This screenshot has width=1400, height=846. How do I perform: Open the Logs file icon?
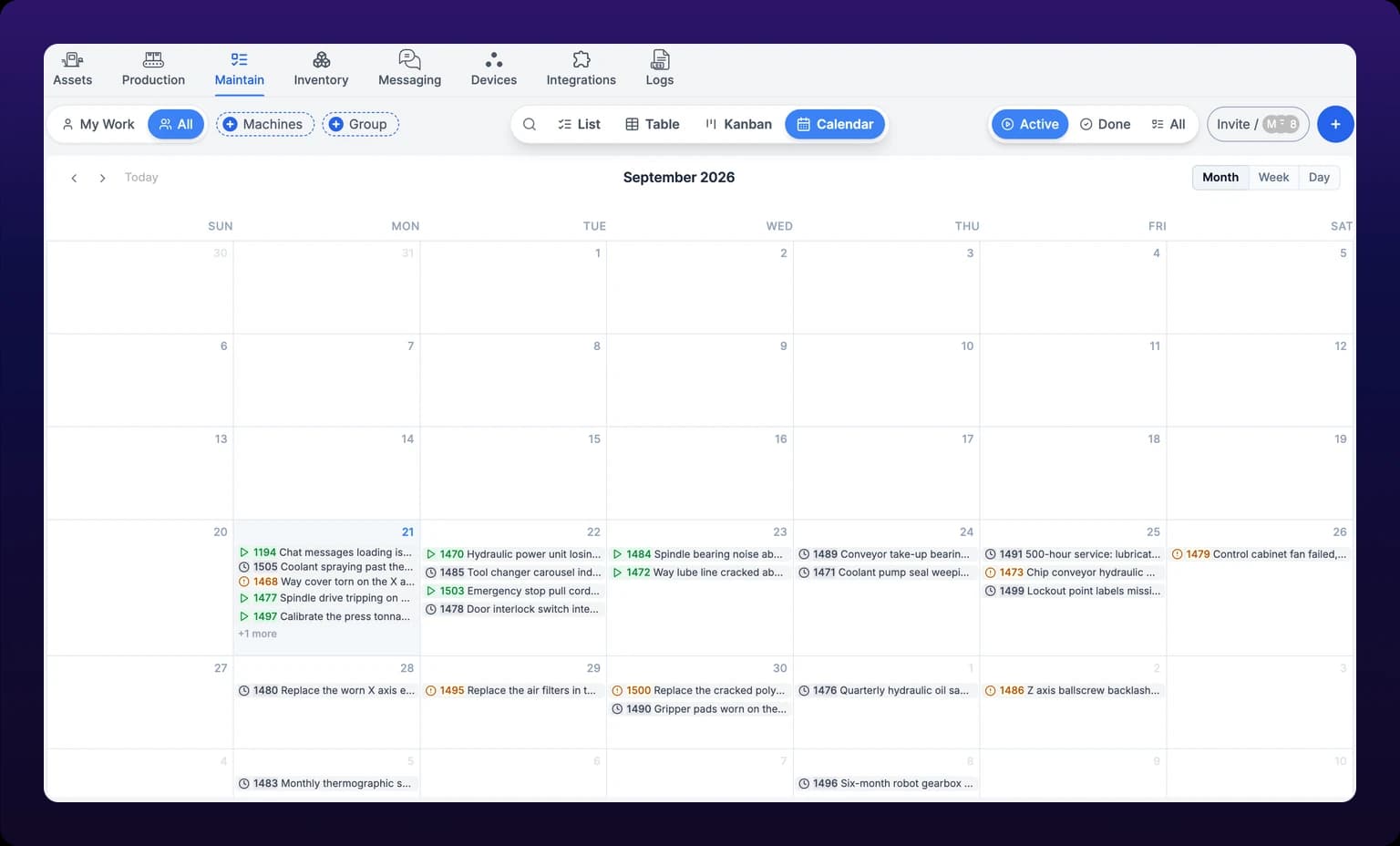(x=660, y=60)
